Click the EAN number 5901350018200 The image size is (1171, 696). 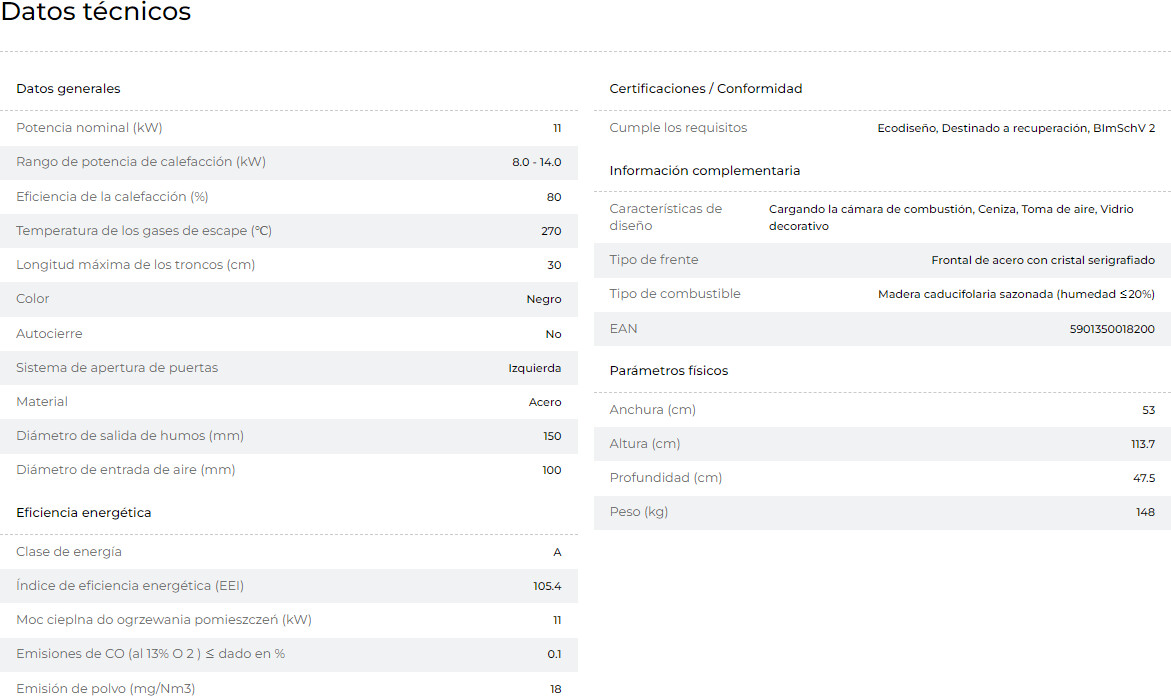(x=1112, y=329)
